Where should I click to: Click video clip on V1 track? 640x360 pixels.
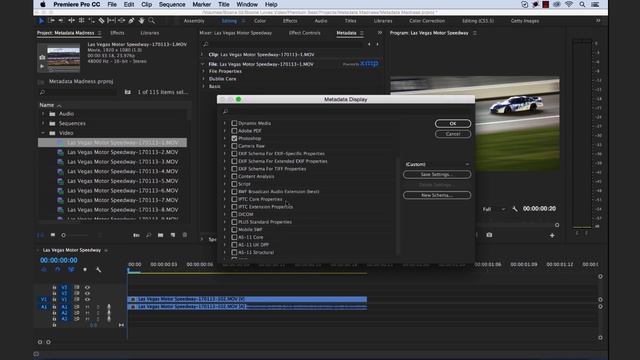[x=247, y=299]
